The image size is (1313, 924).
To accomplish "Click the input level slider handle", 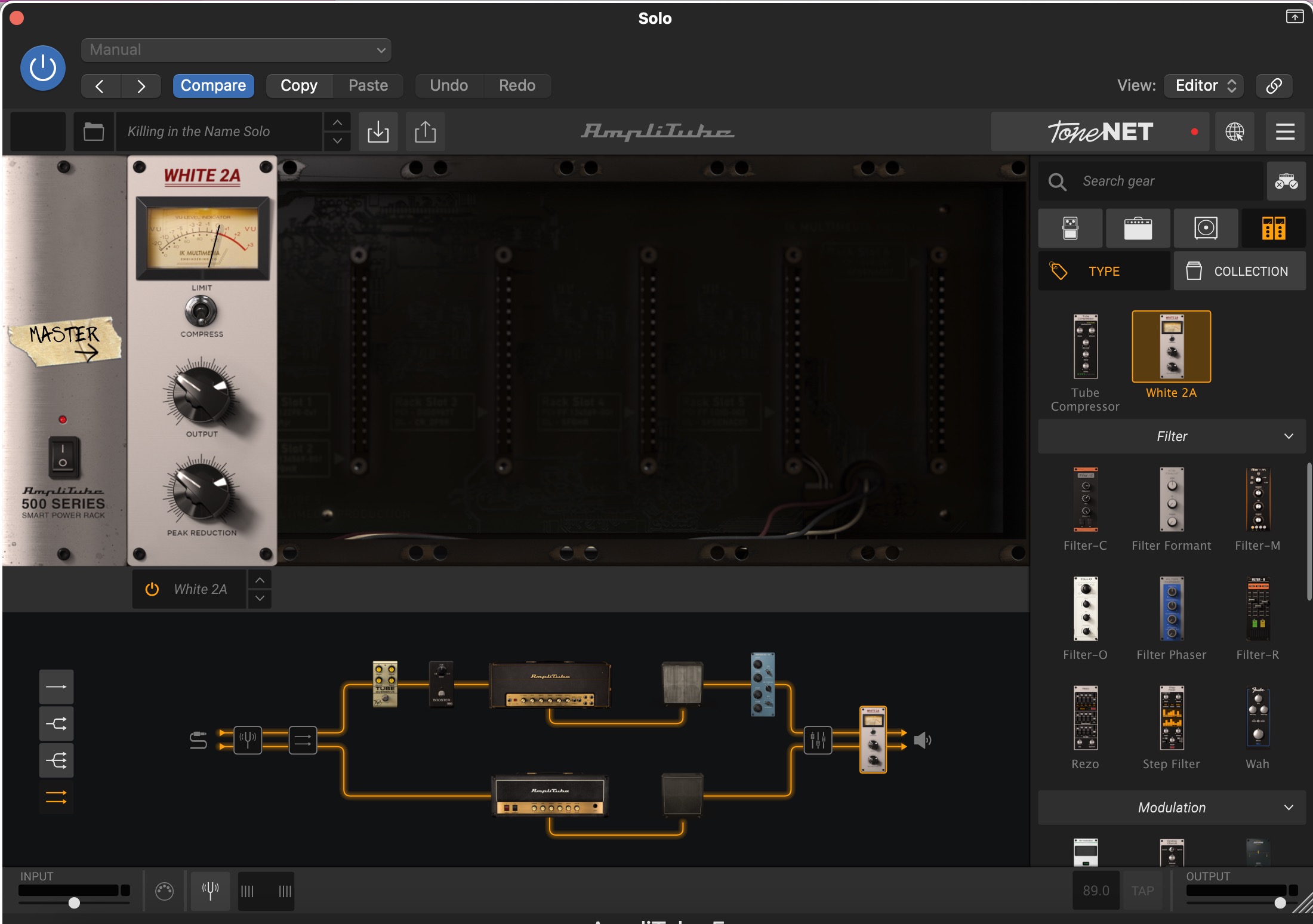I will [74, 903].
